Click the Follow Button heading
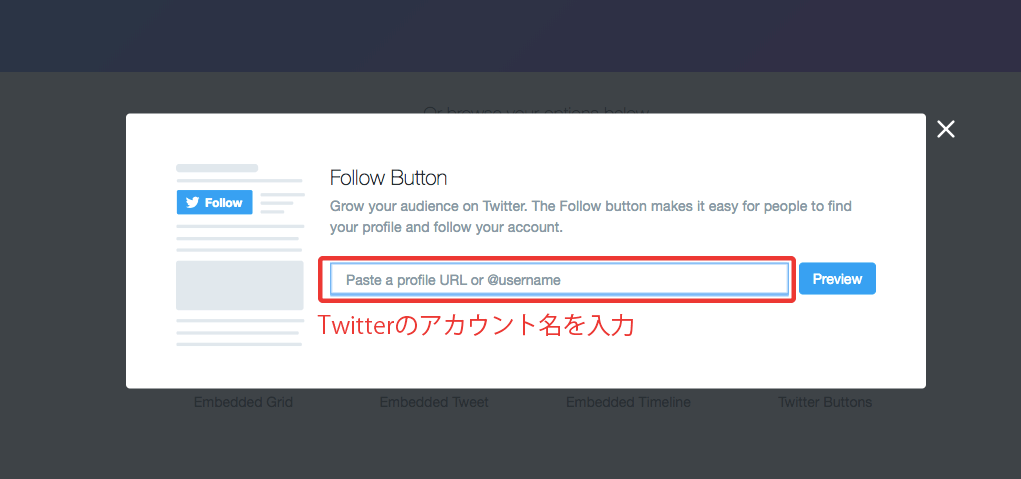 click(x=388, y=178)
